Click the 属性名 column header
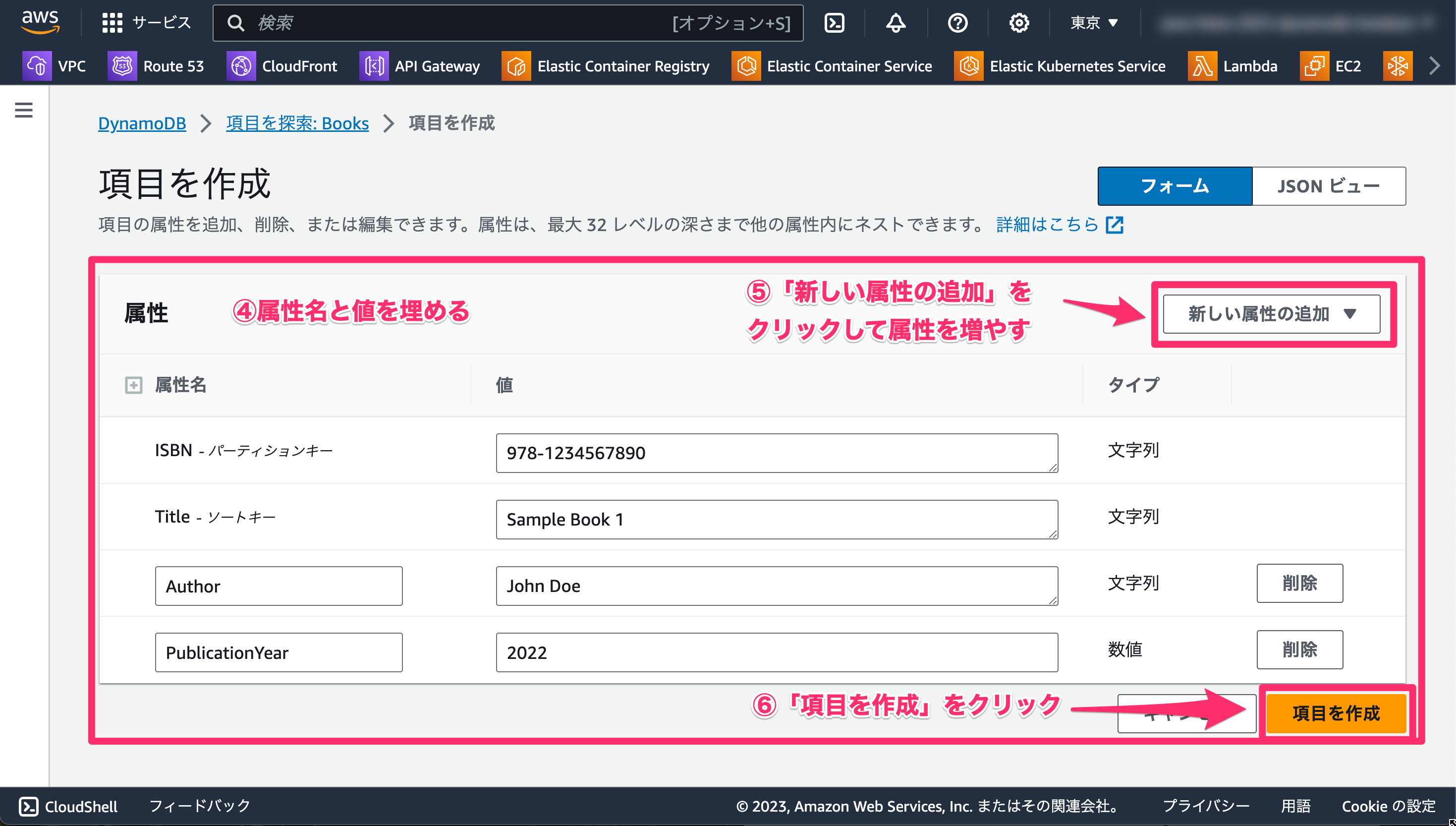The height and width of the screenshot is (826, 1456). (x=180, y=385)
